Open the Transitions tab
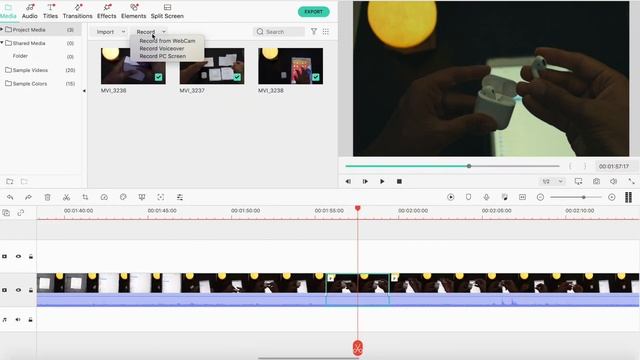The height and width of the screenshot is (360, 640). (78, 11)
